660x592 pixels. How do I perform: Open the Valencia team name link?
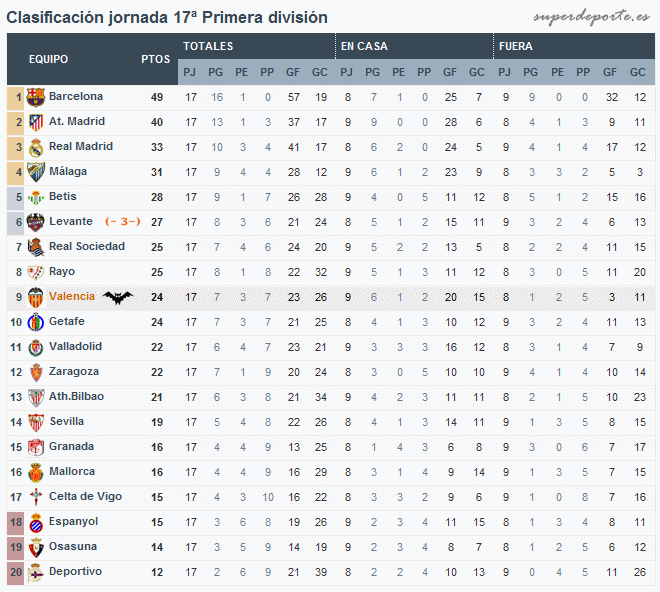[72, 296]
